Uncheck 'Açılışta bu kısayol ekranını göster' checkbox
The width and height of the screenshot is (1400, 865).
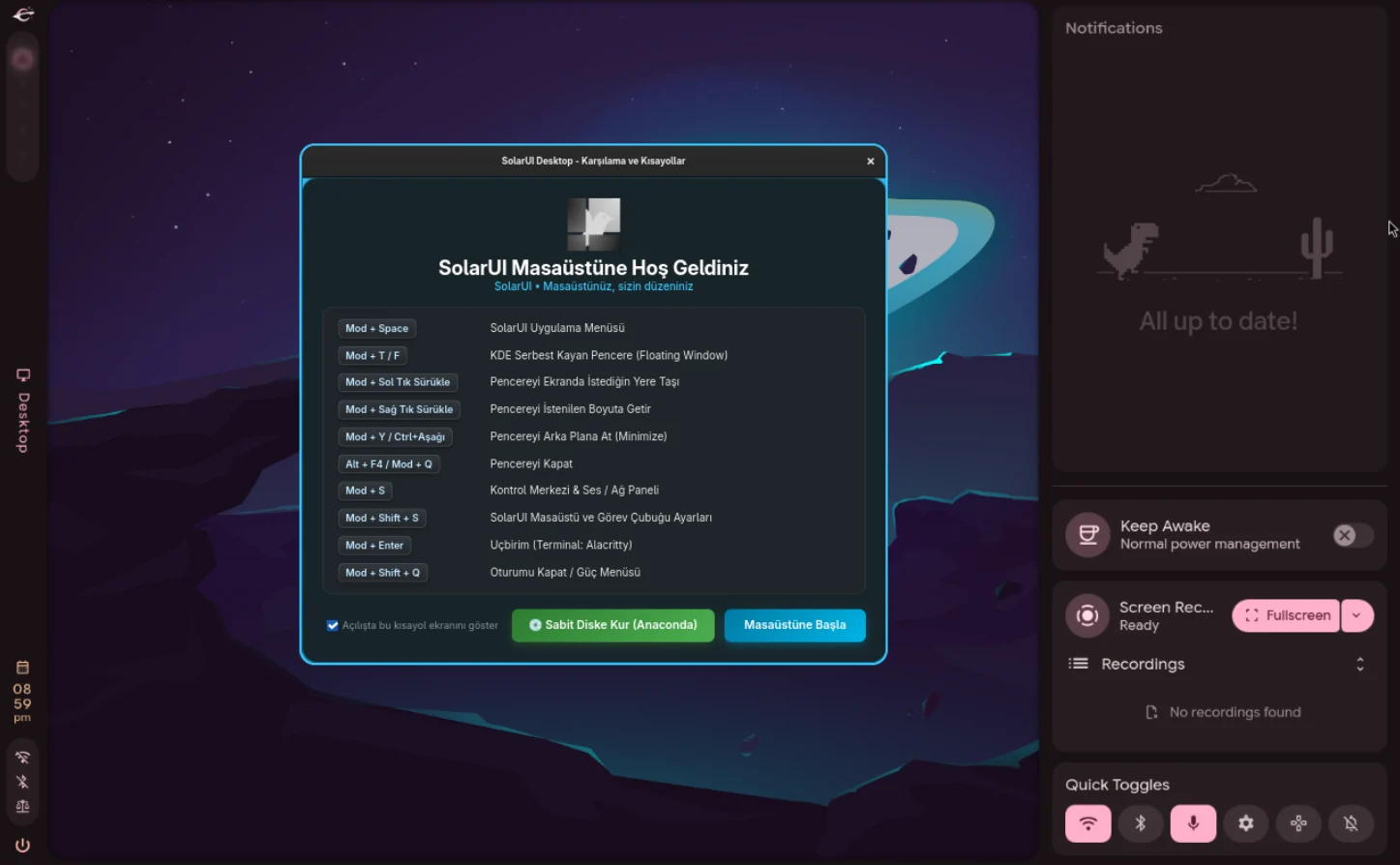pos(333,625)
